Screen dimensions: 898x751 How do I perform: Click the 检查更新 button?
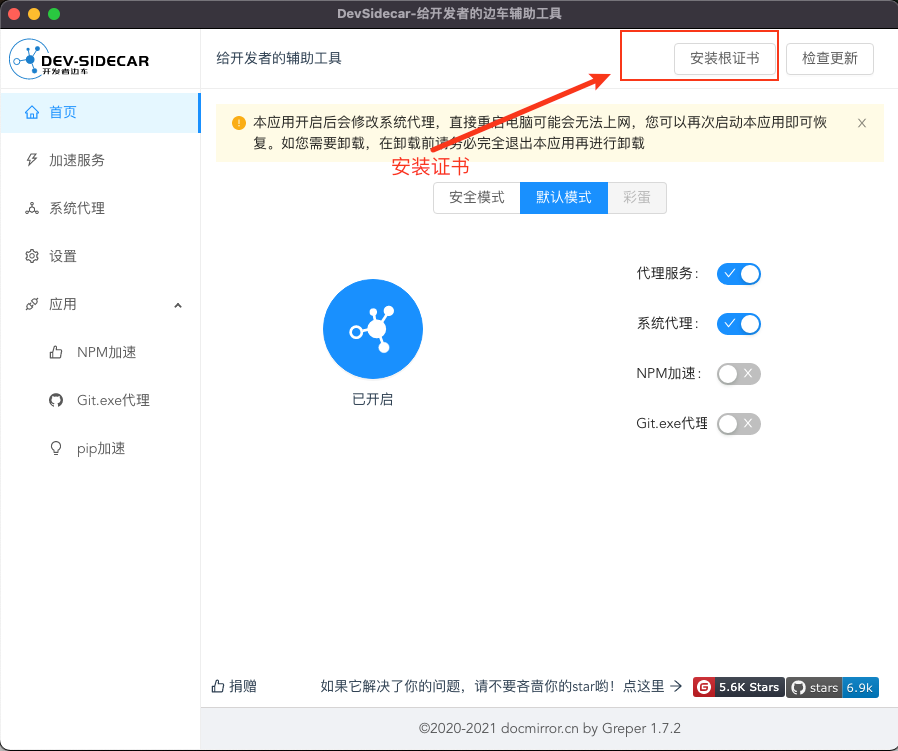830,58
